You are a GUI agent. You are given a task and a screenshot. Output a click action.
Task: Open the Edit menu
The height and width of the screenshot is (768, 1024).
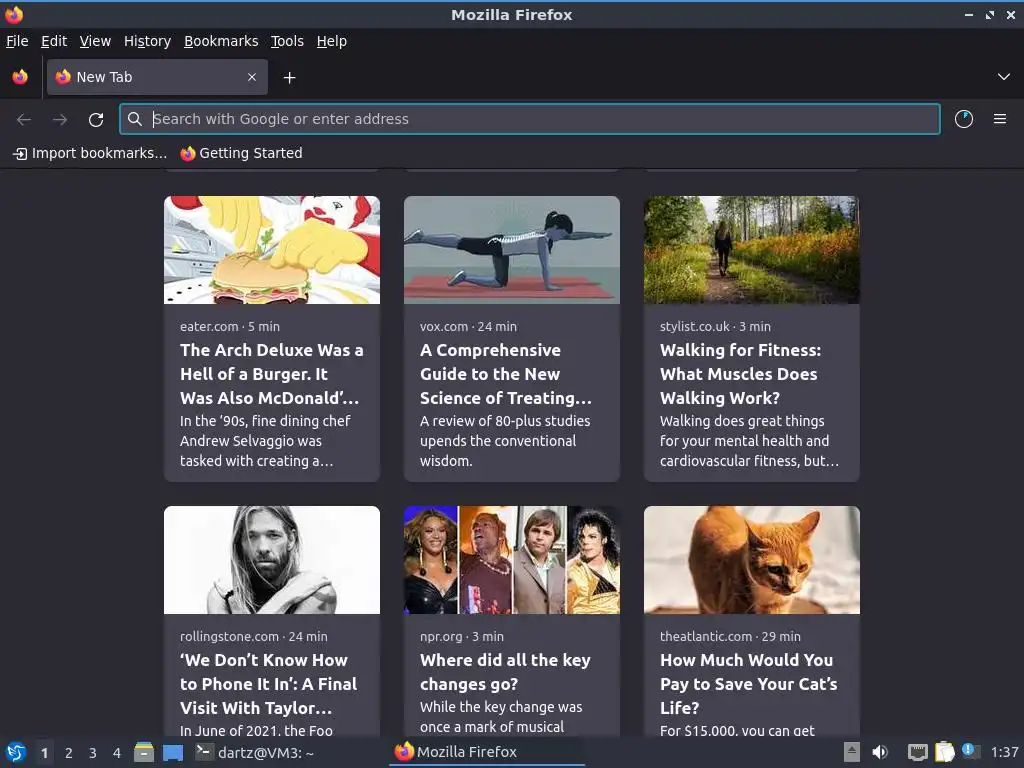[x=54, y=41]
